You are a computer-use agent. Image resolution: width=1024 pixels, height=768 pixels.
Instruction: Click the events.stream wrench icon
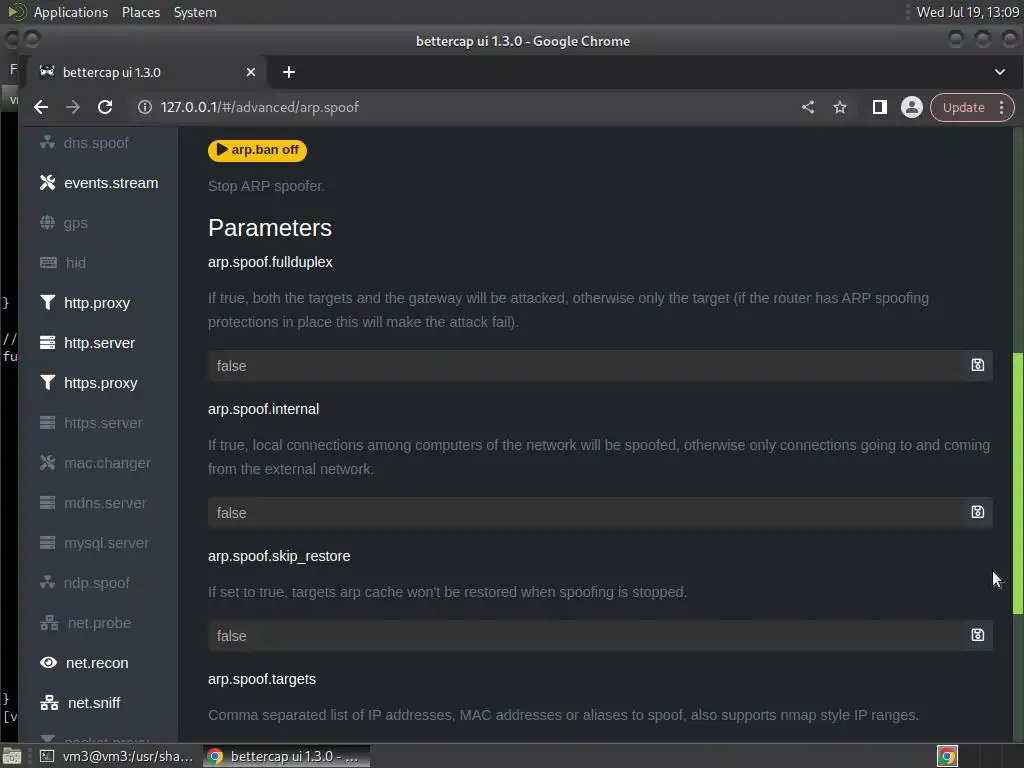(47, 183)
